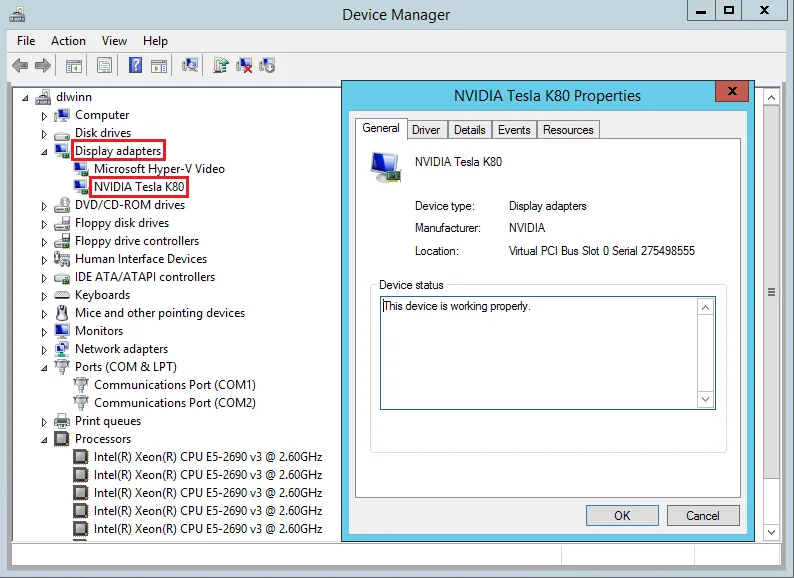The height and width of the screenshot is (578, 794).
Task: Click Update Driver Software toolbar icon
Action: pyautogui.click(x=221, y=66)
